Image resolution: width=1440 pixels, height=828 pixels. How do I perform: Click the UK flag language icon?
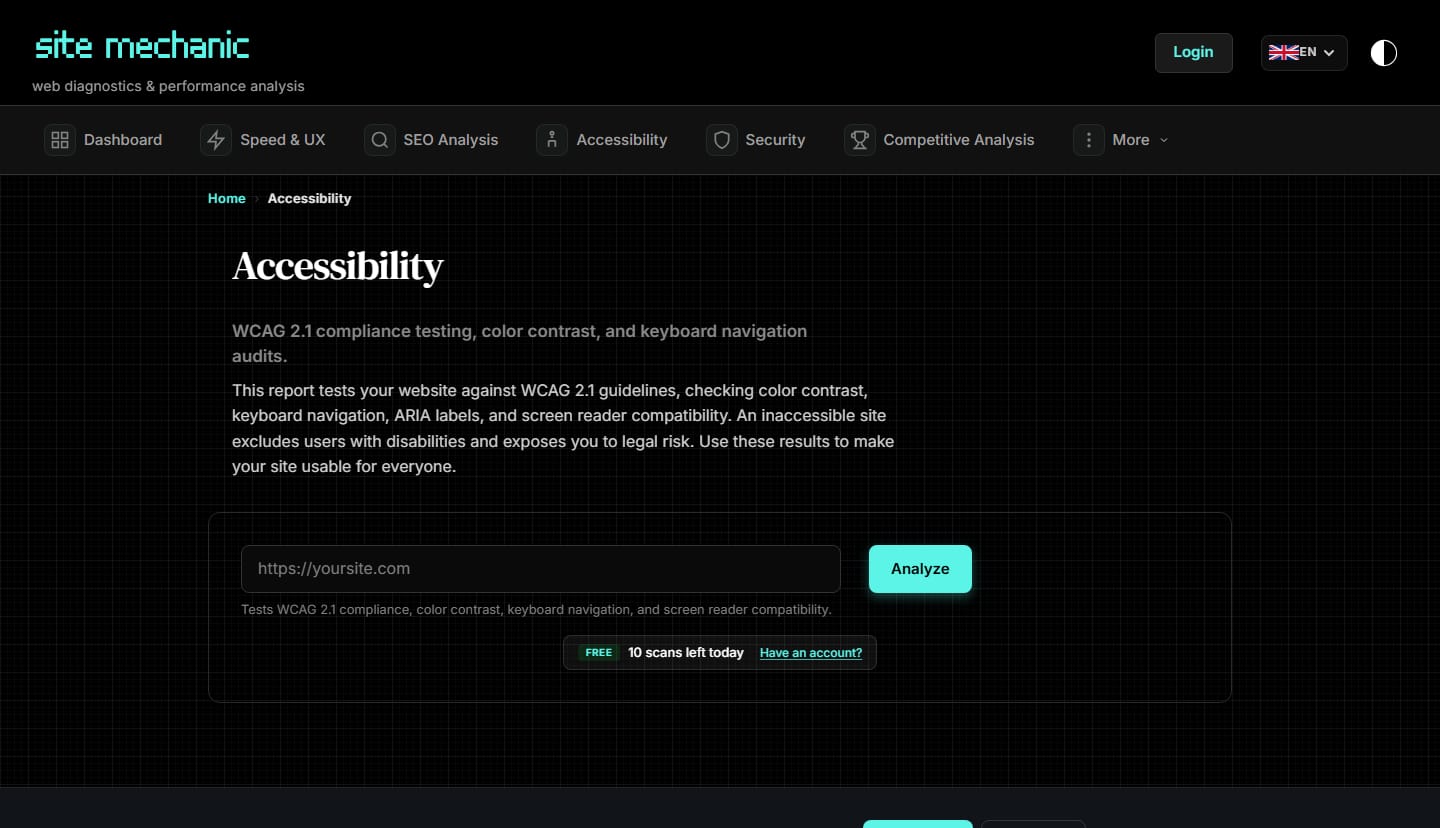click(1283, 53)
